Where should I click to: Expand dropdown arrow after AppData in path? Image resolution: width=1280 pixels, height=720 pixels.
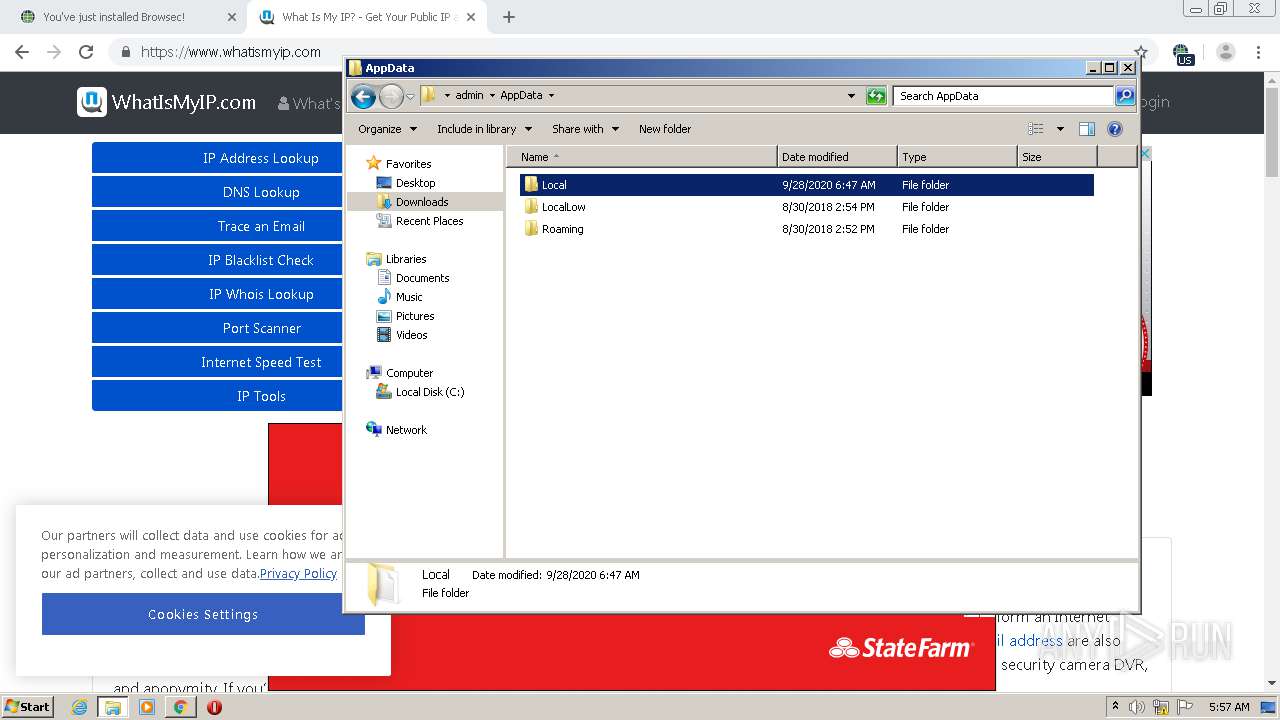tap(551, 96)
